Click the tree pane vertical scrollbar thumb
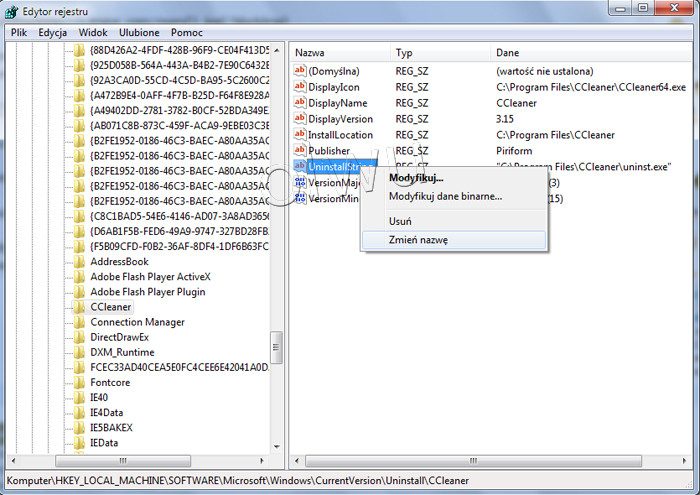 pyautogui.click(x=277, y=347)
